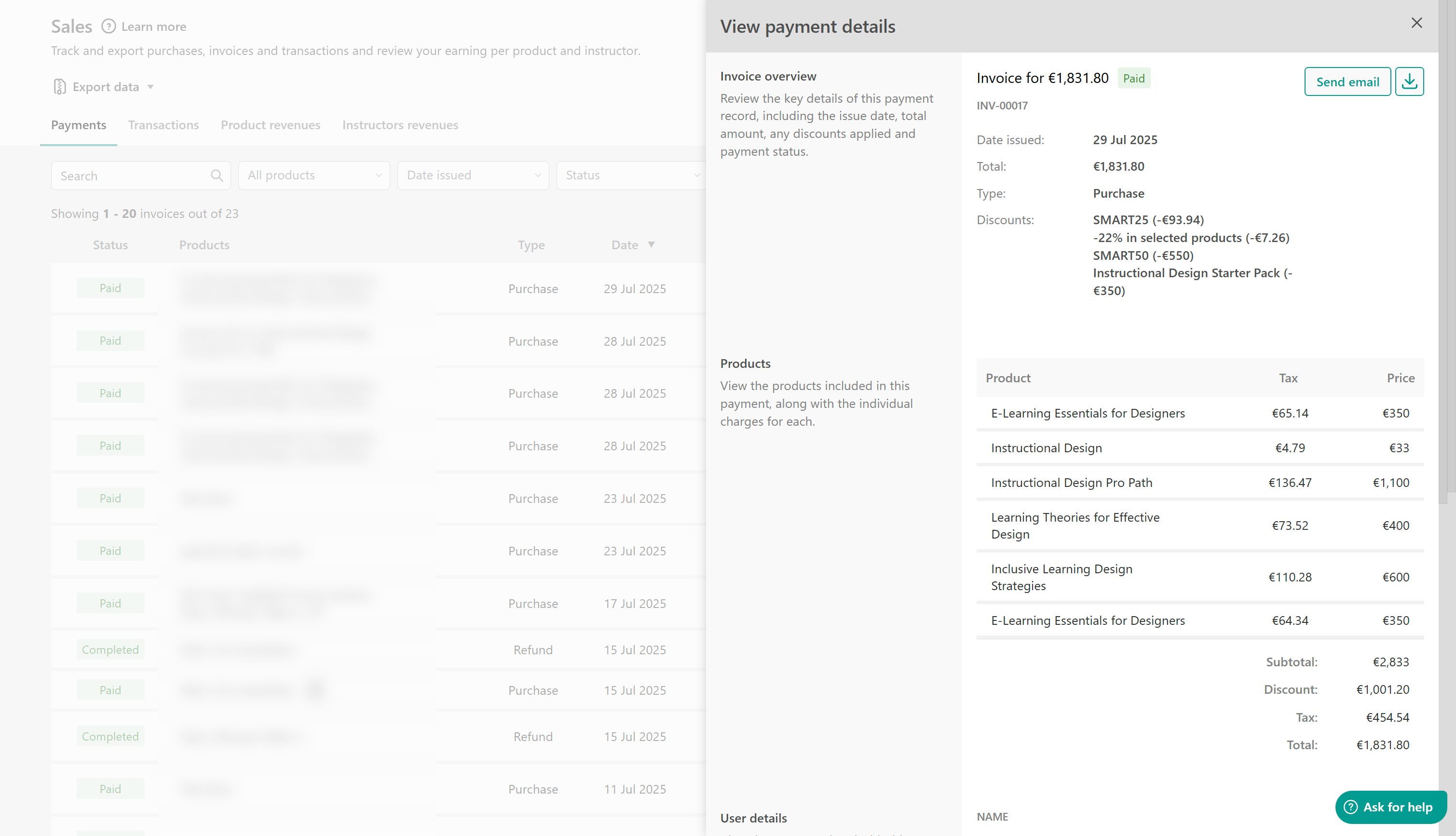This screenshot has width=1456, height=836.
Task: Open the Date issued filter dropdown
Action: pyautogui.click(x=473, y=175)
